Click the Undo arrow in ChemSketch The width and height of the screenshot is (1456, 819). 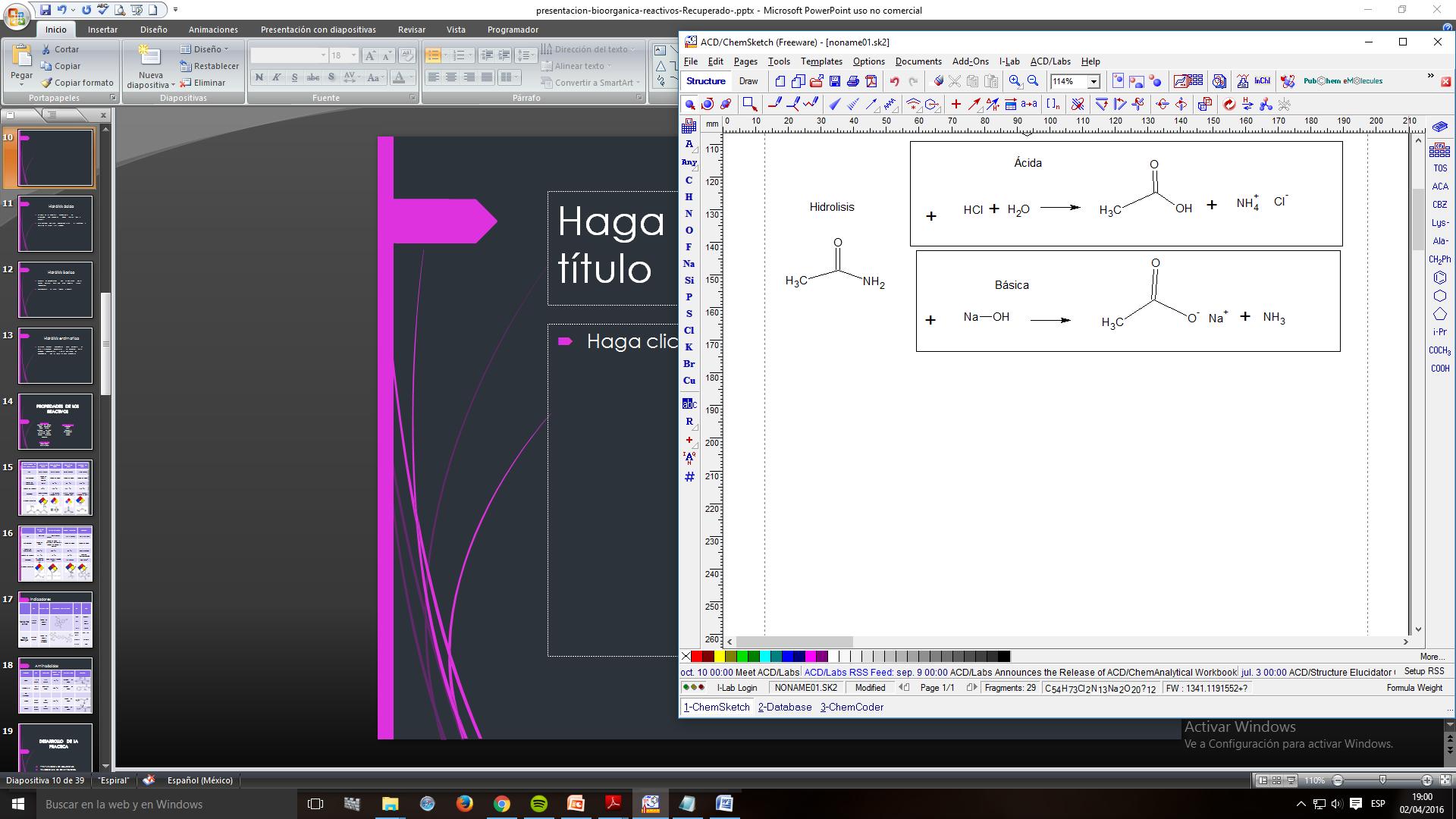(x=895, y=81)
